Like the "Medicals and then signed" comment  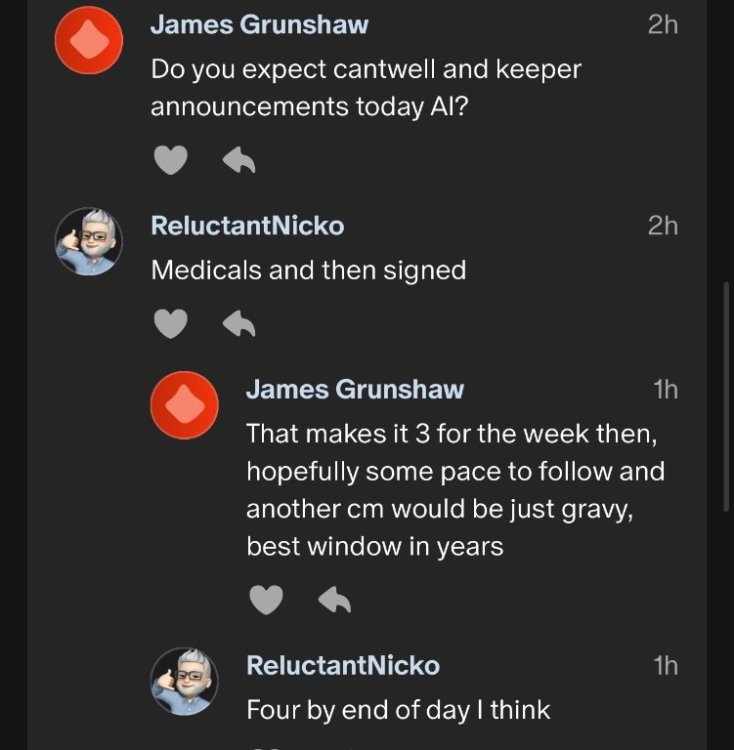tap(172, 322)
